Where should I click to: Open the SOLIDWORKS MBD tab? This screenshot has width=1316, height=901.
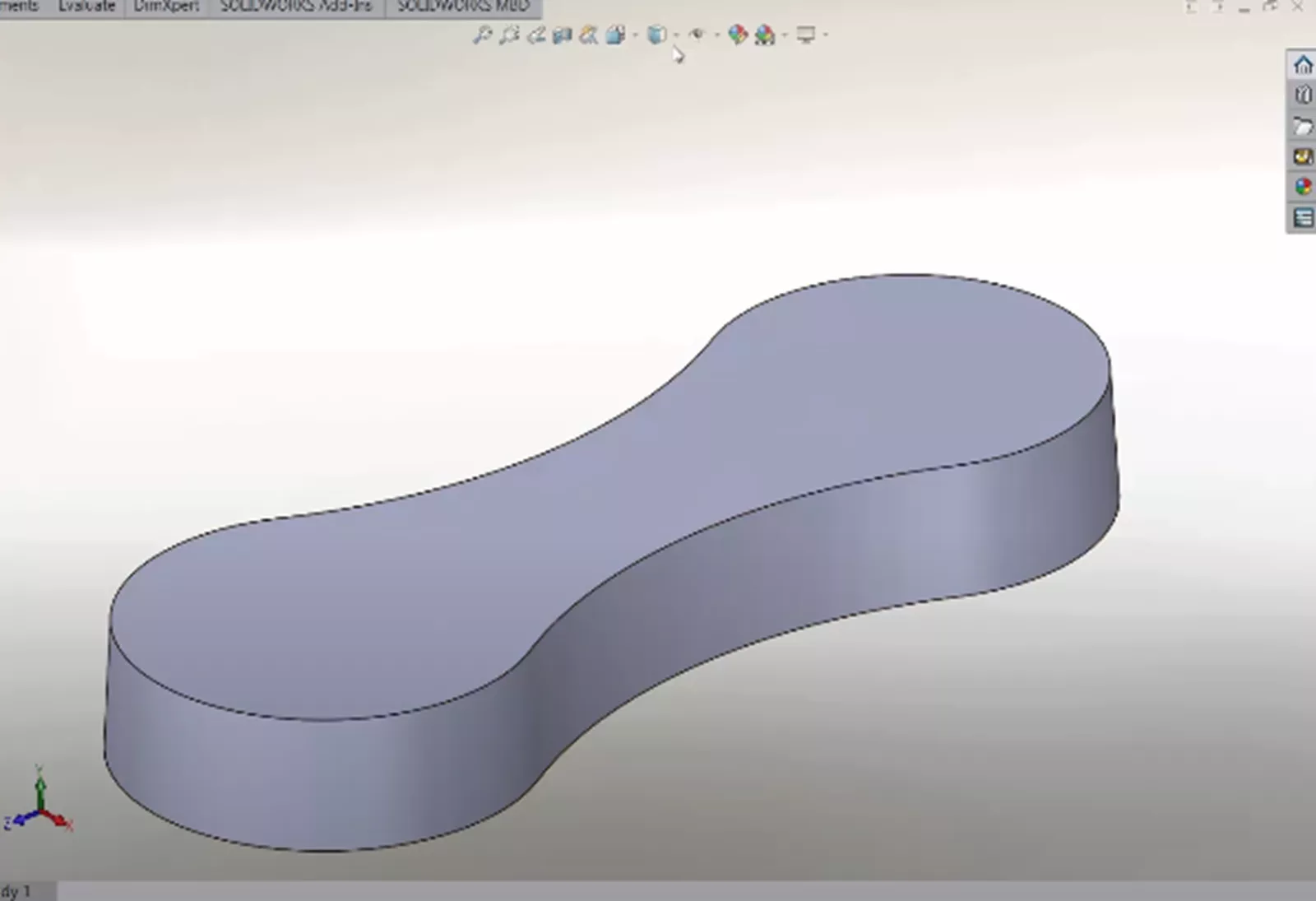point(463,7)
